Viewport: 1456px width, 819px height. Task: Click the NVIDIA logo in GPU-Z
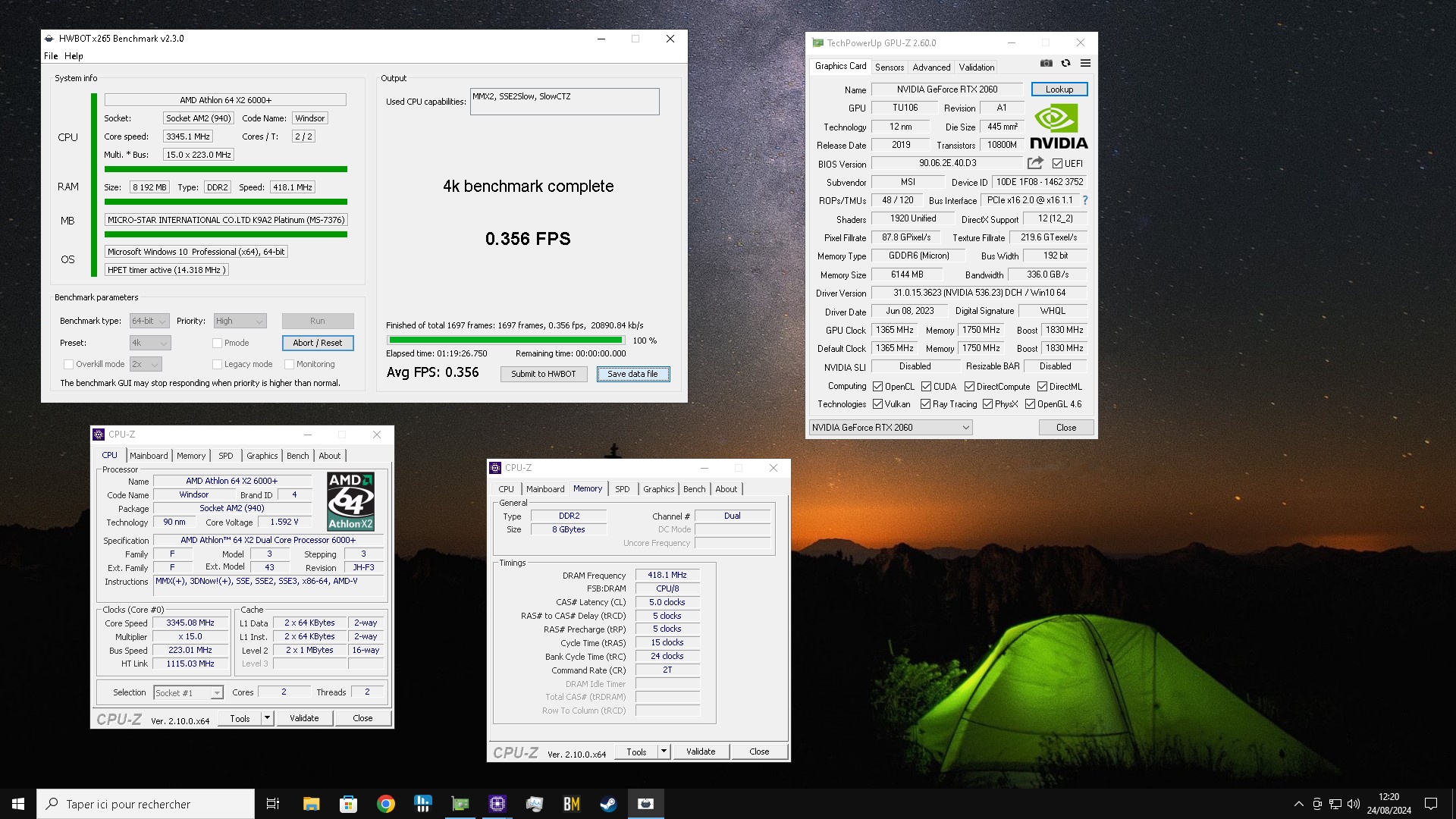tap(1059, 127)
